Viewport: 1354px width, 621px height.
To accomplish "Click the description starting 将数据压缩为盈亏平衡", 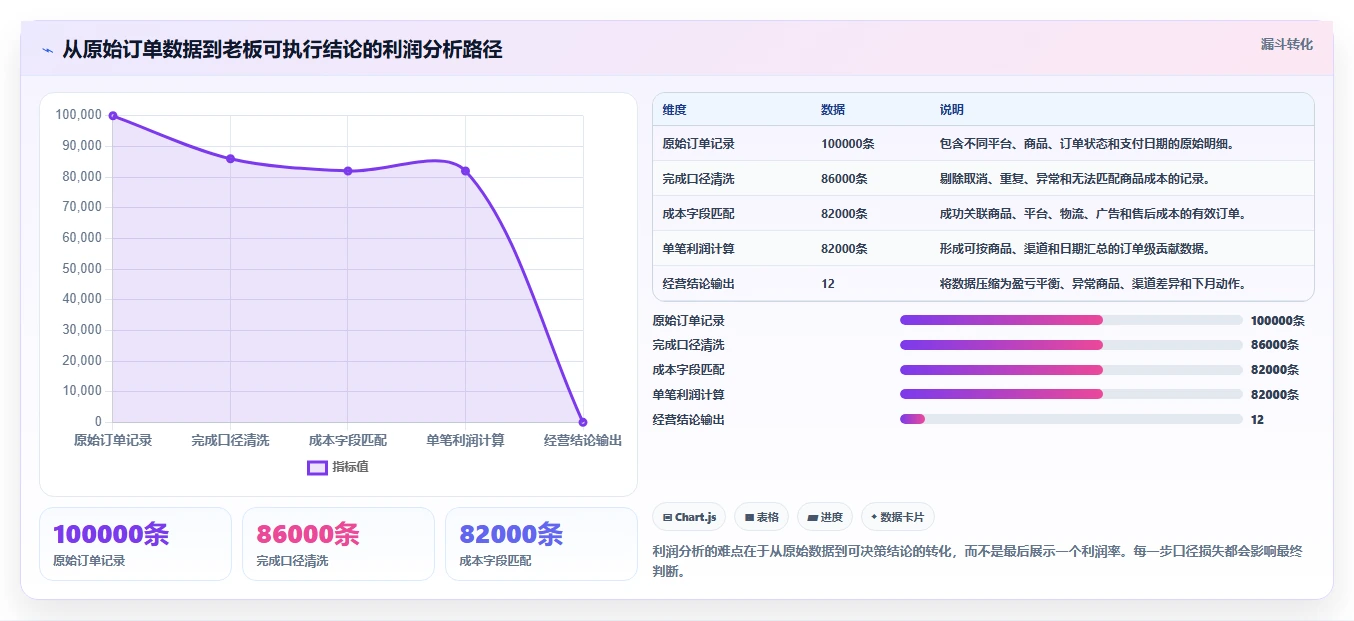I will point(1092,284).
